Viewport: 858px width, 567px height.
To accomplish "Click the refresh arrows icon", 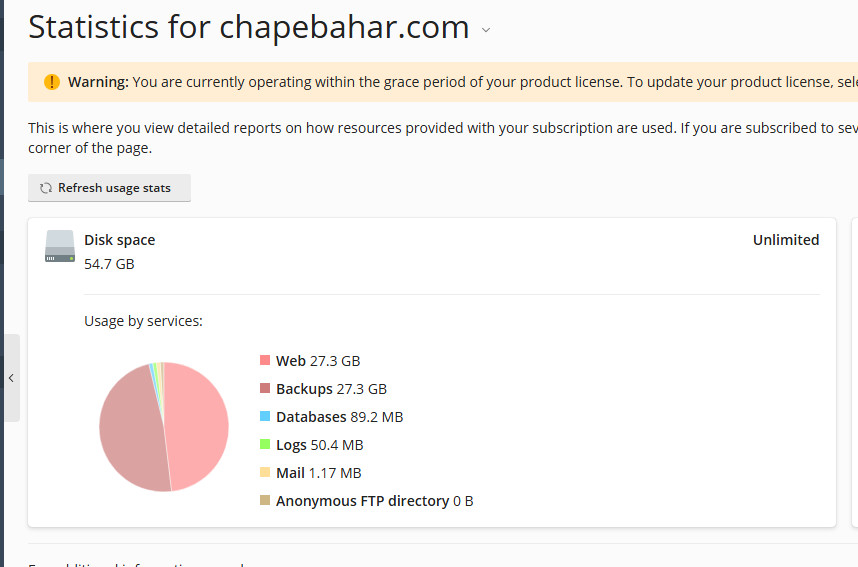I will (x=46, y=188).
